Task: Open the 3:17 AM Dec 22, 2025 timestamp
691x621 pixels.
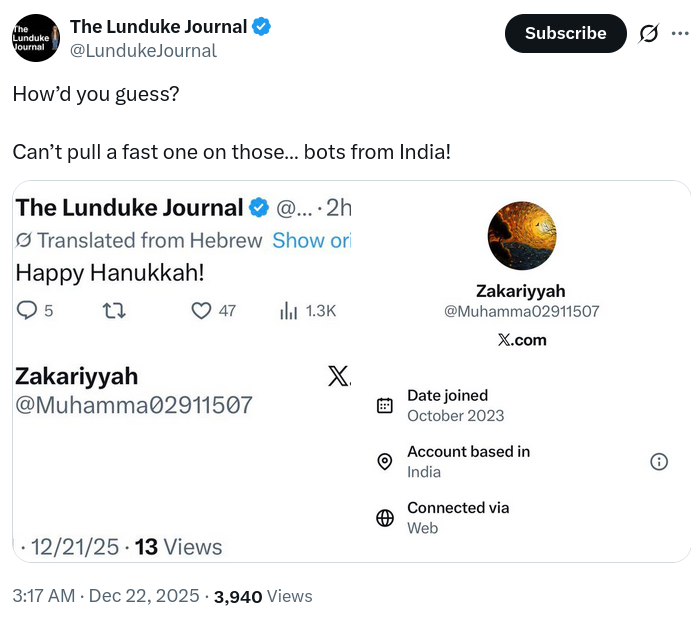Action: (x=106, y=596)
